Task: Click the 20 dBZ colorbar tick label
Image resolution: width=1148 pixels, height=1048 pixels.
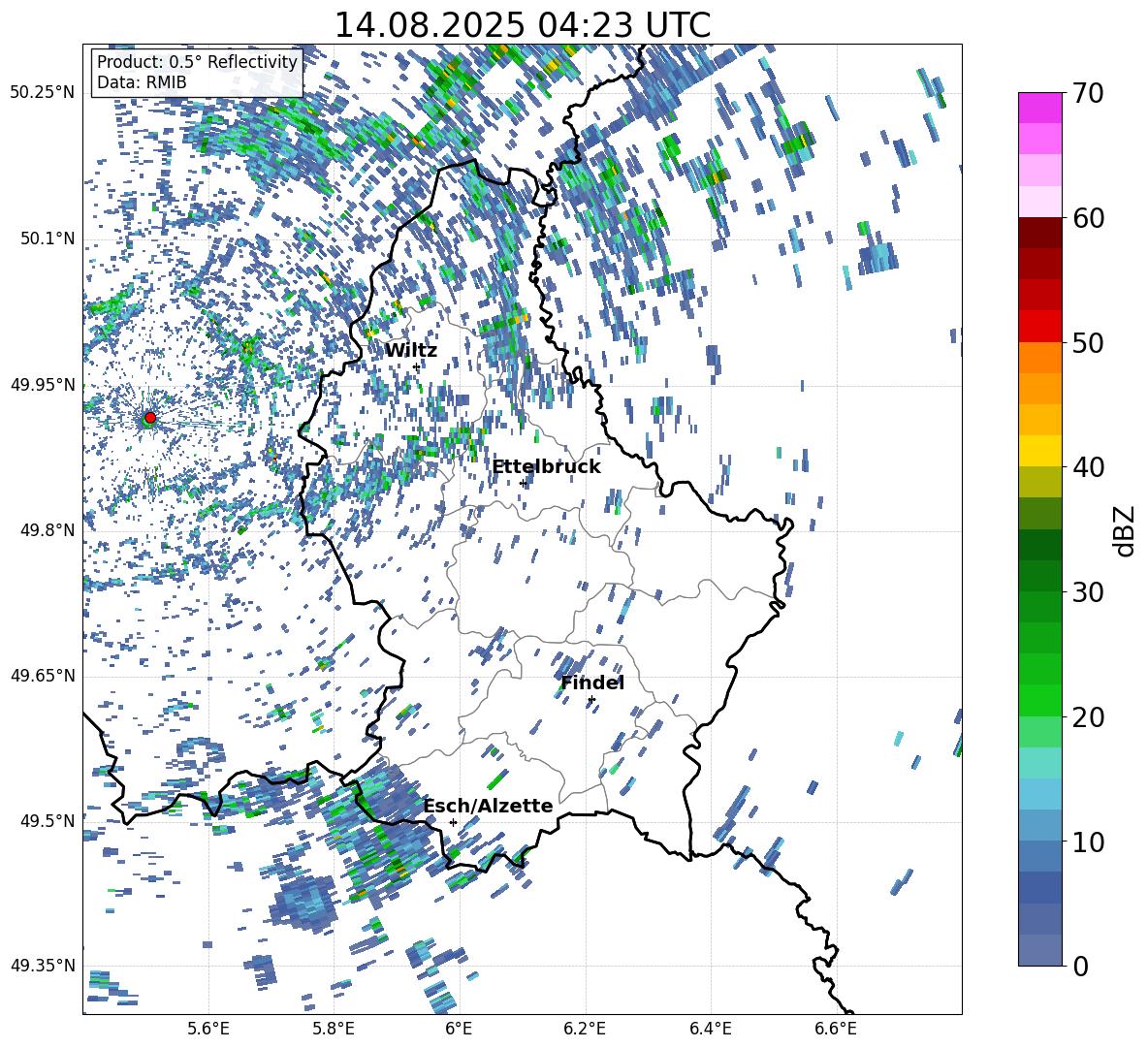Action: point(1088,717)
